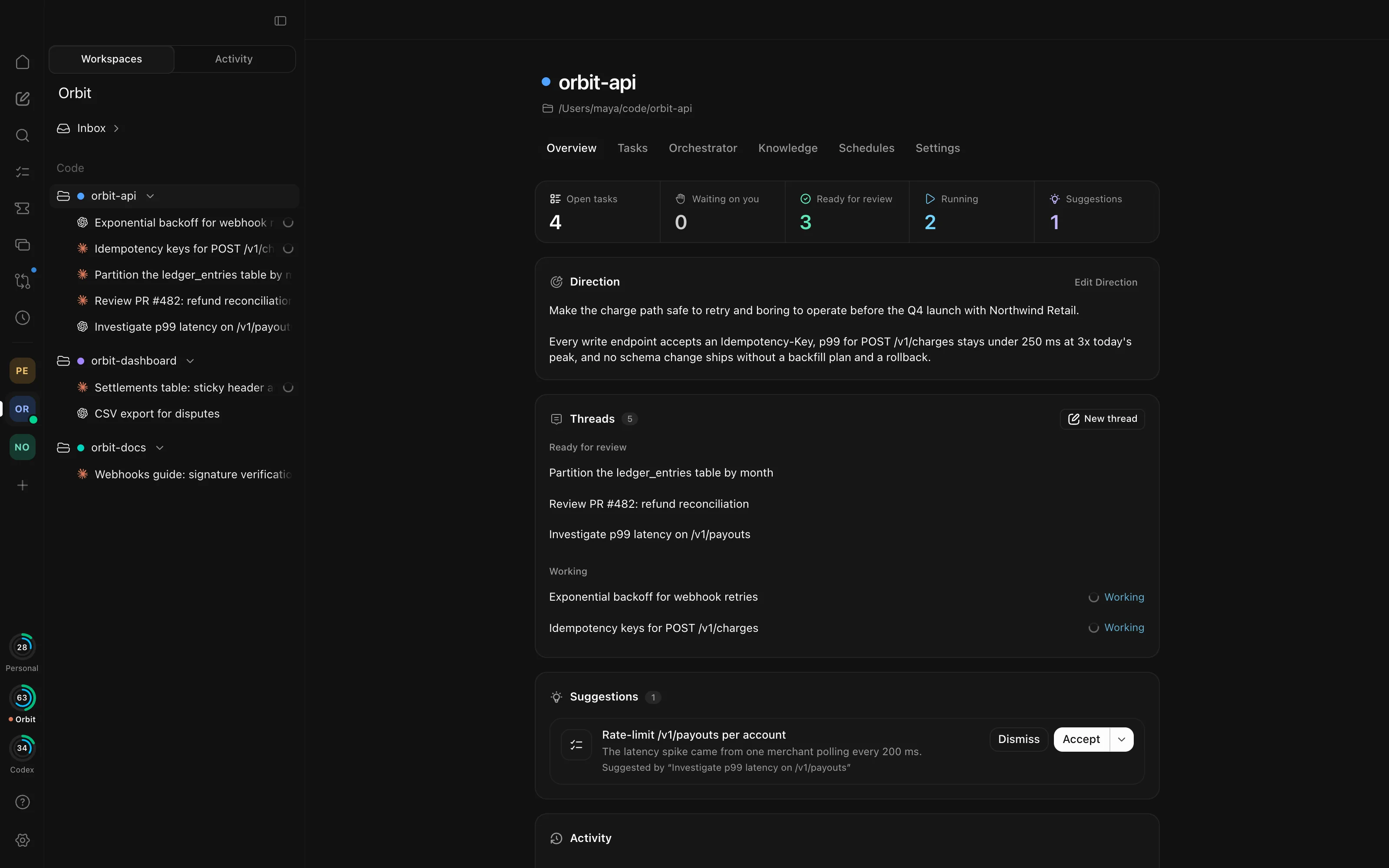Open the stacked windows rail icon
The image size is (1389, 868).
pyautogui.click(x=23, y=244)
